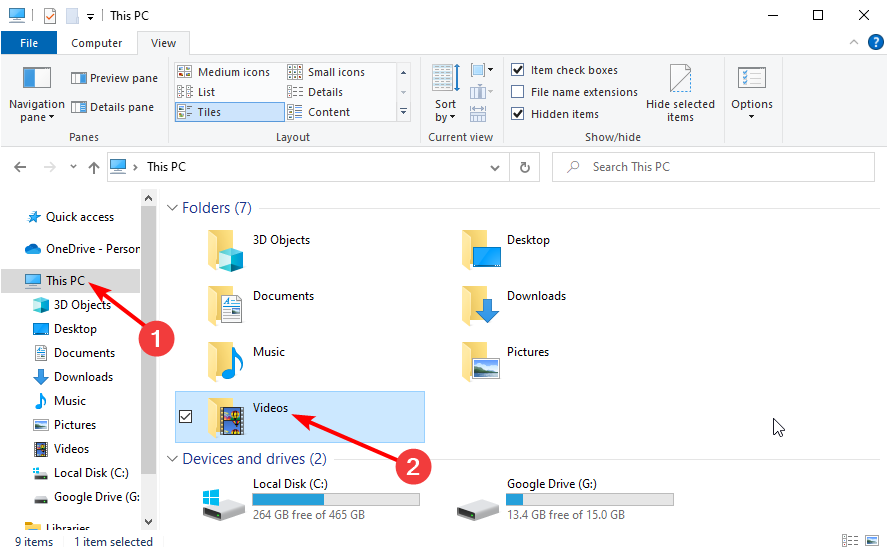Viewport: 888px width, 554px height.
Task: Collapse the ribbon with the caret
Action: (853, 42)
